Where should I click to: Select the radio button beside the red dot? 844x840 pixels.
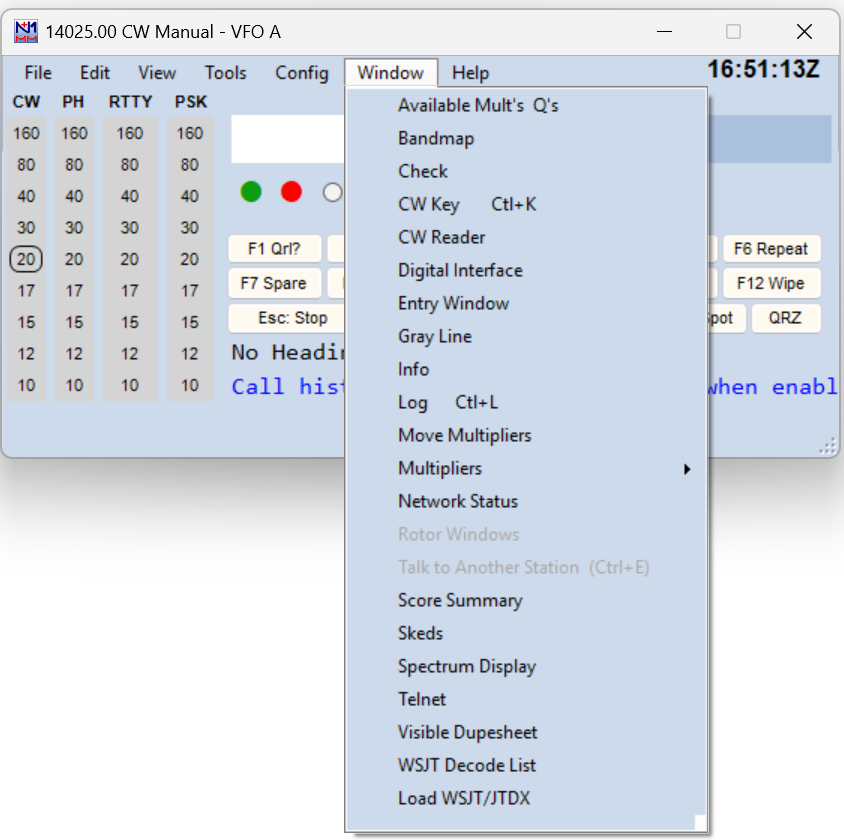[333, 192]
